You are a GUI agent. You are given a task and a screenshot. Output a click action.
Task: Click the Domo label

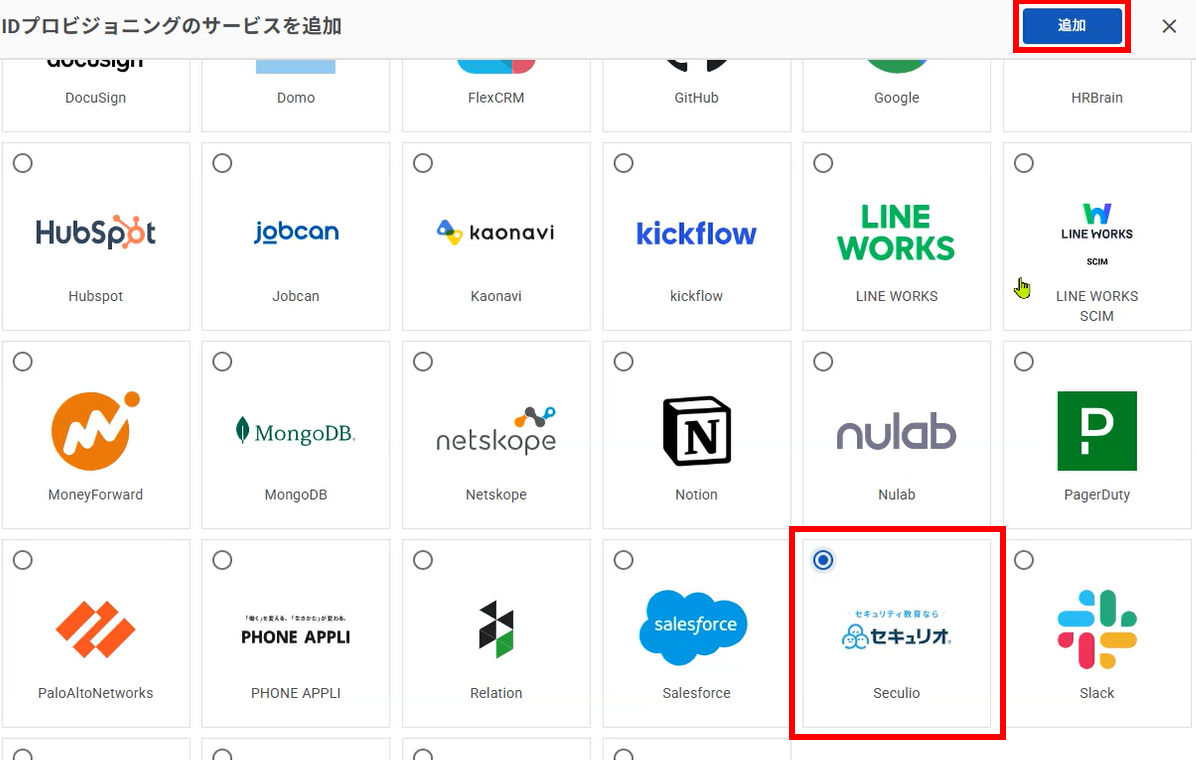coord(296,98)
